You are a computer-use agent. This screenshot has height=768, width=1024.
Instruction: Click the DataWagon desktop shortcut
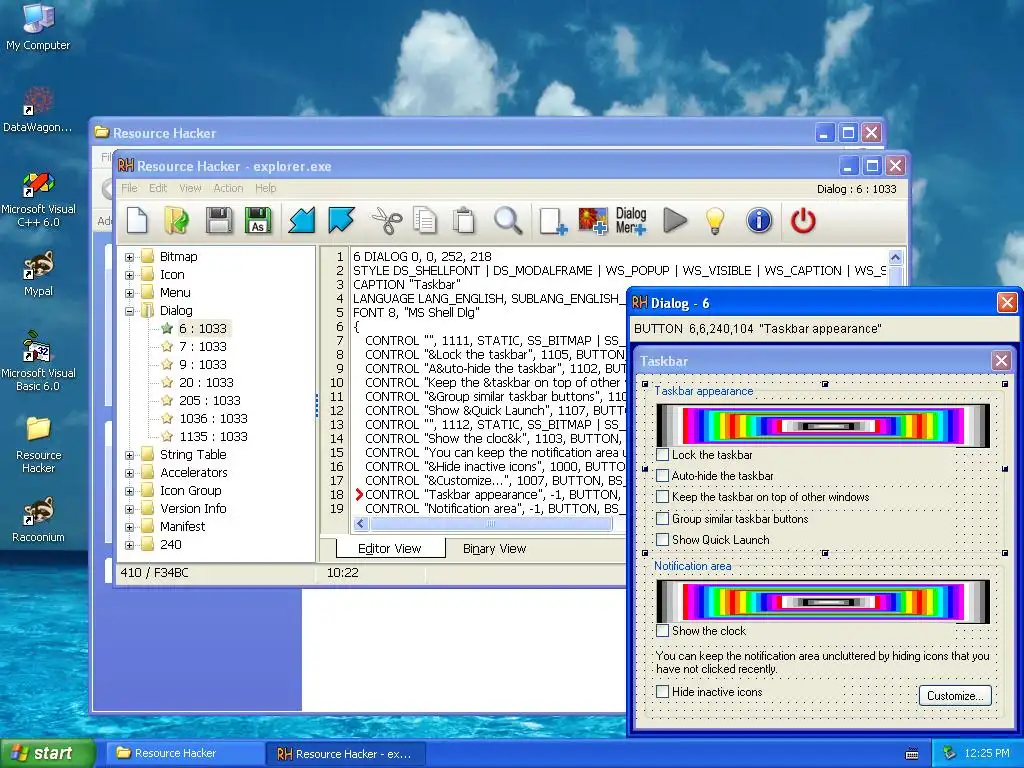click(x=38, y=110)
